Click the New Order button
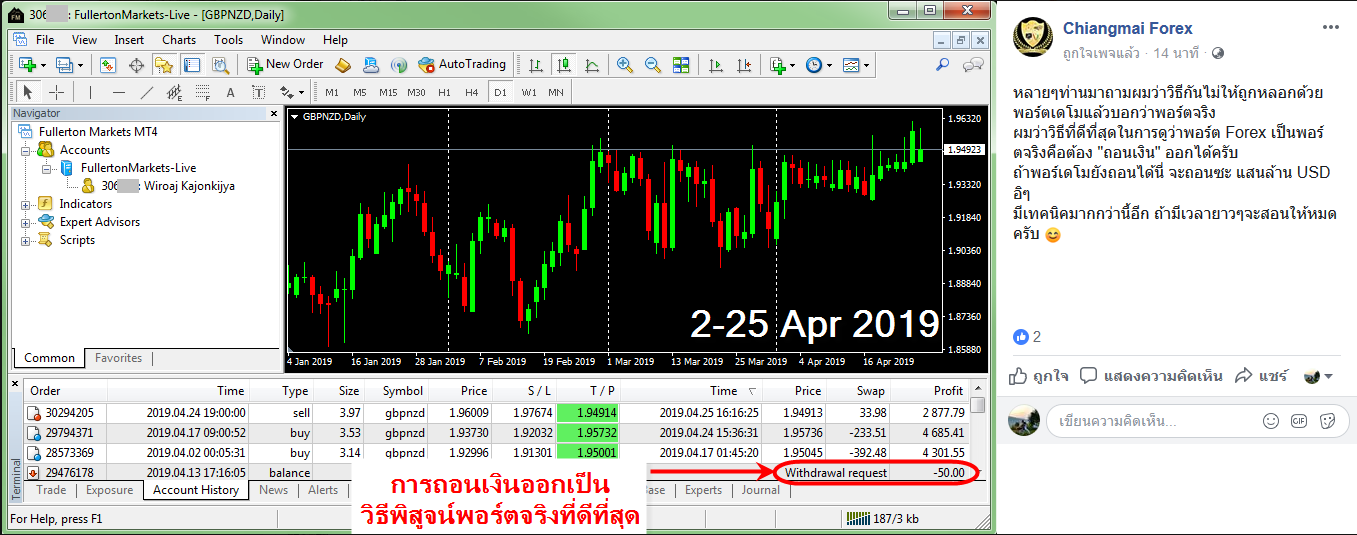Screen dimensions: 1357x535 285,64
